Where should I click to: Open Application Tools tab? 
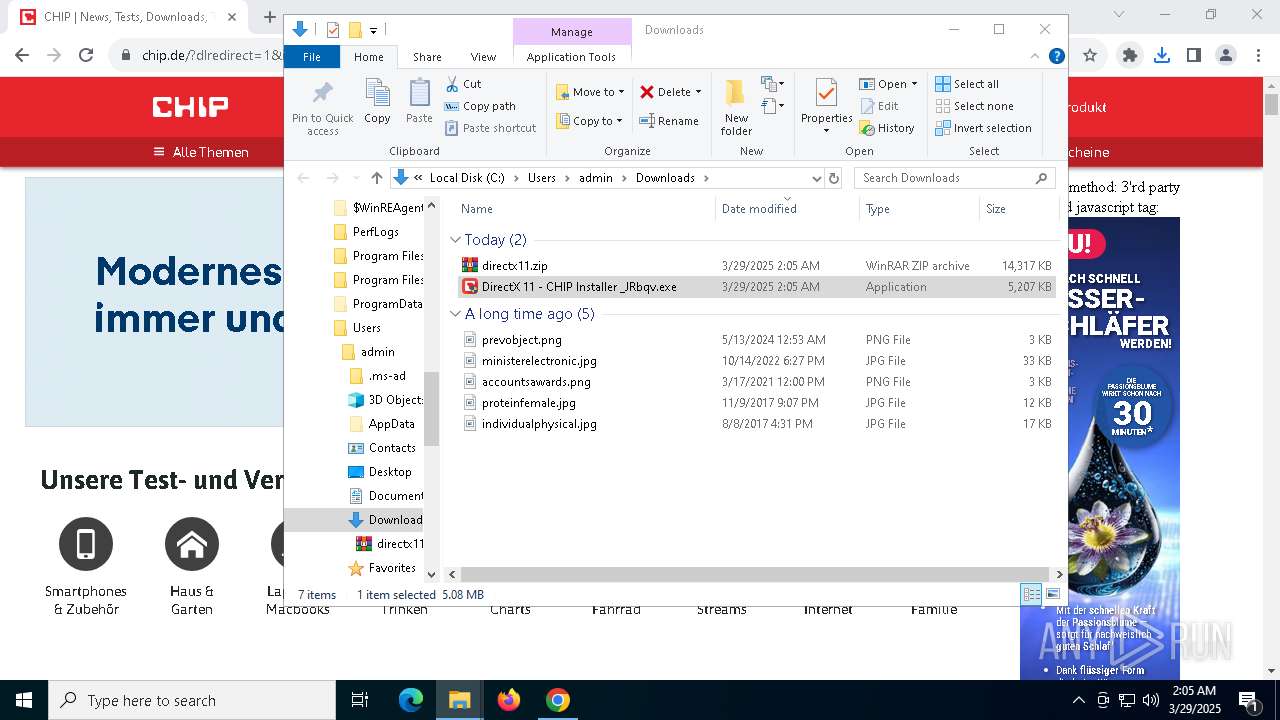click(x=571, y=57)
